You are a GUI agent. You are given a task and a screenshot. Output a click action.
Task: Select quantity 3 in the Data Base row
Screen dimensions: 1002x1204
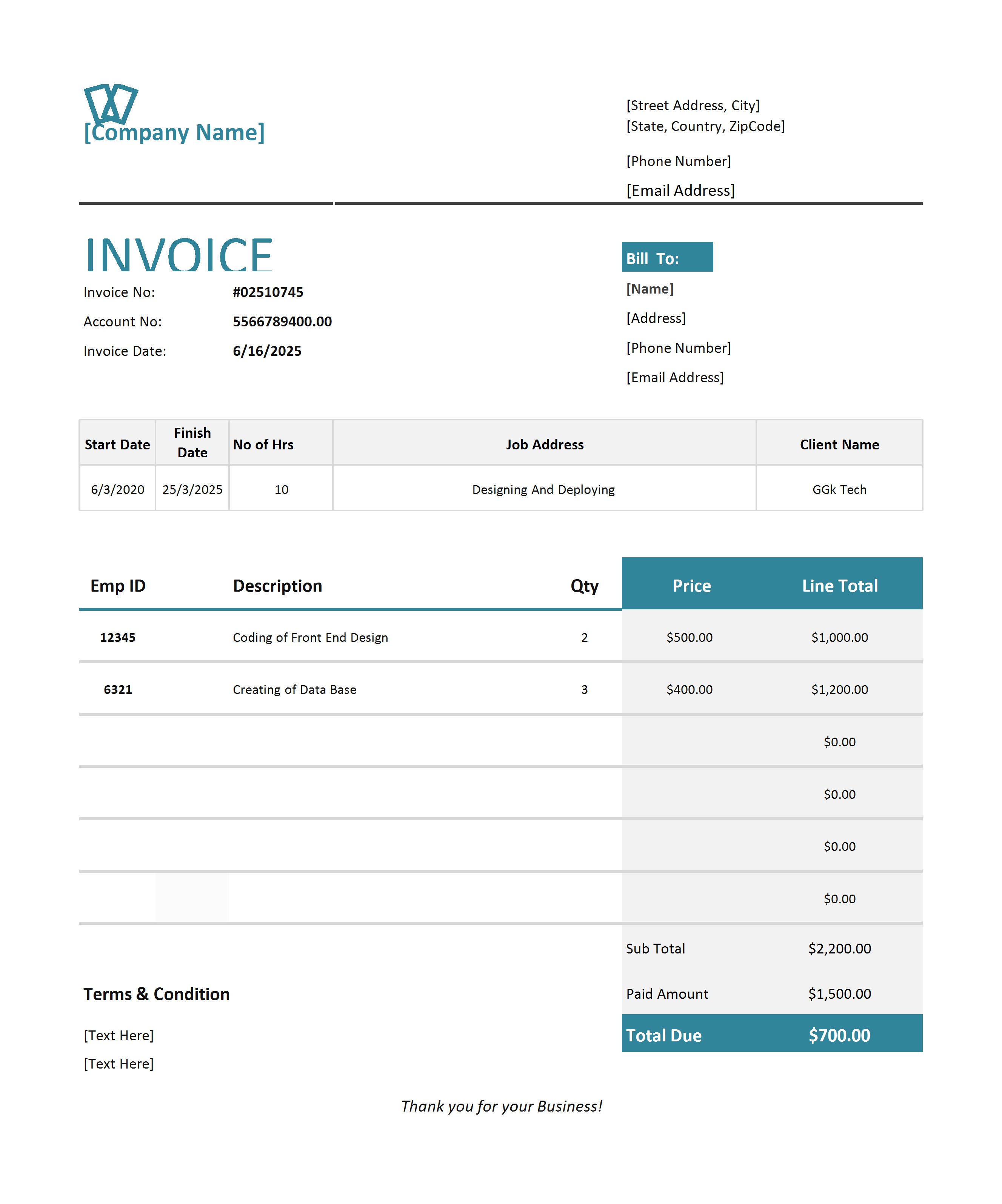click(x=585, y=690)
